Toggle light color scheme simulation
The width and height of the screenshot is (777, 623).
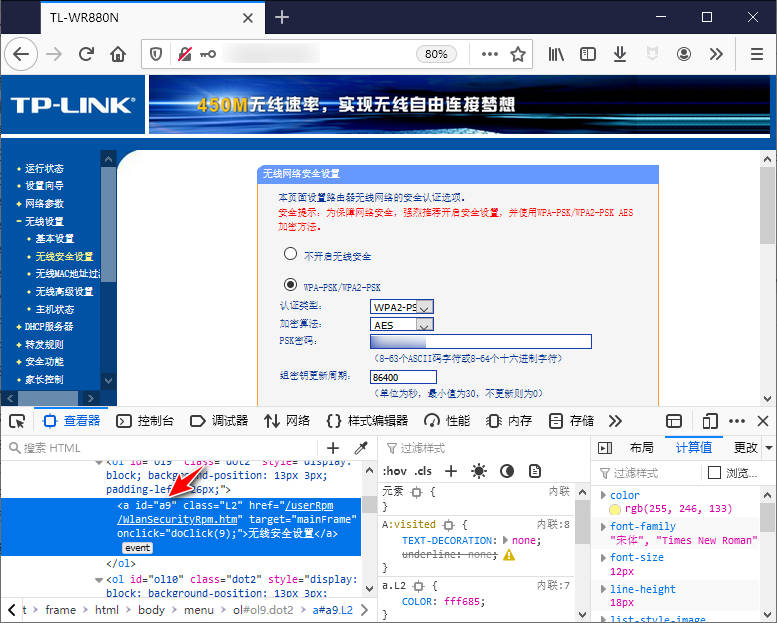click(x=479, y=471)
